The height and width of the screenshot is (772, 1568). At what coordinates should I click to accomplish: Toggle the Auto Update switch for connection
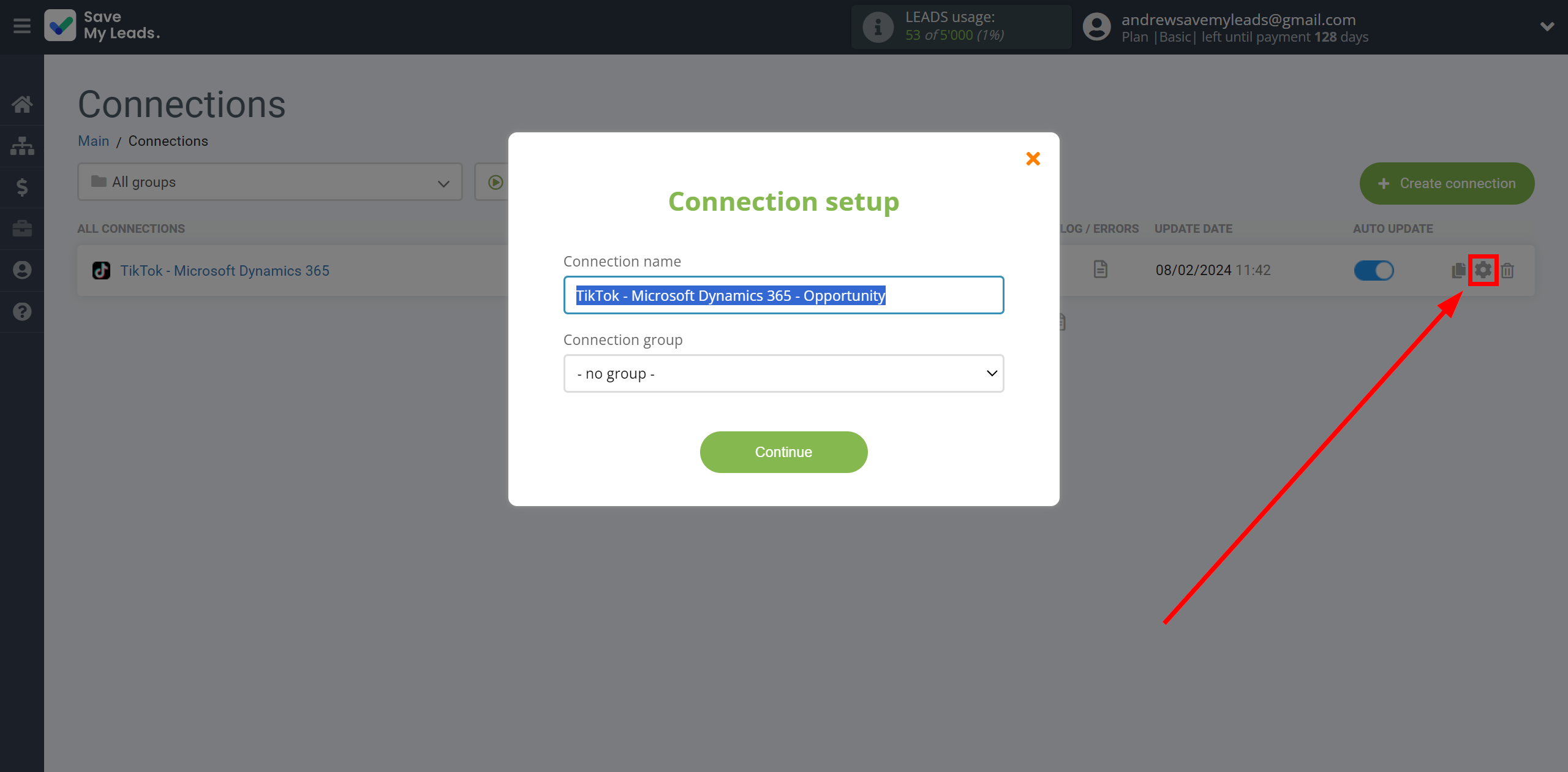(x=1374, y=270)
